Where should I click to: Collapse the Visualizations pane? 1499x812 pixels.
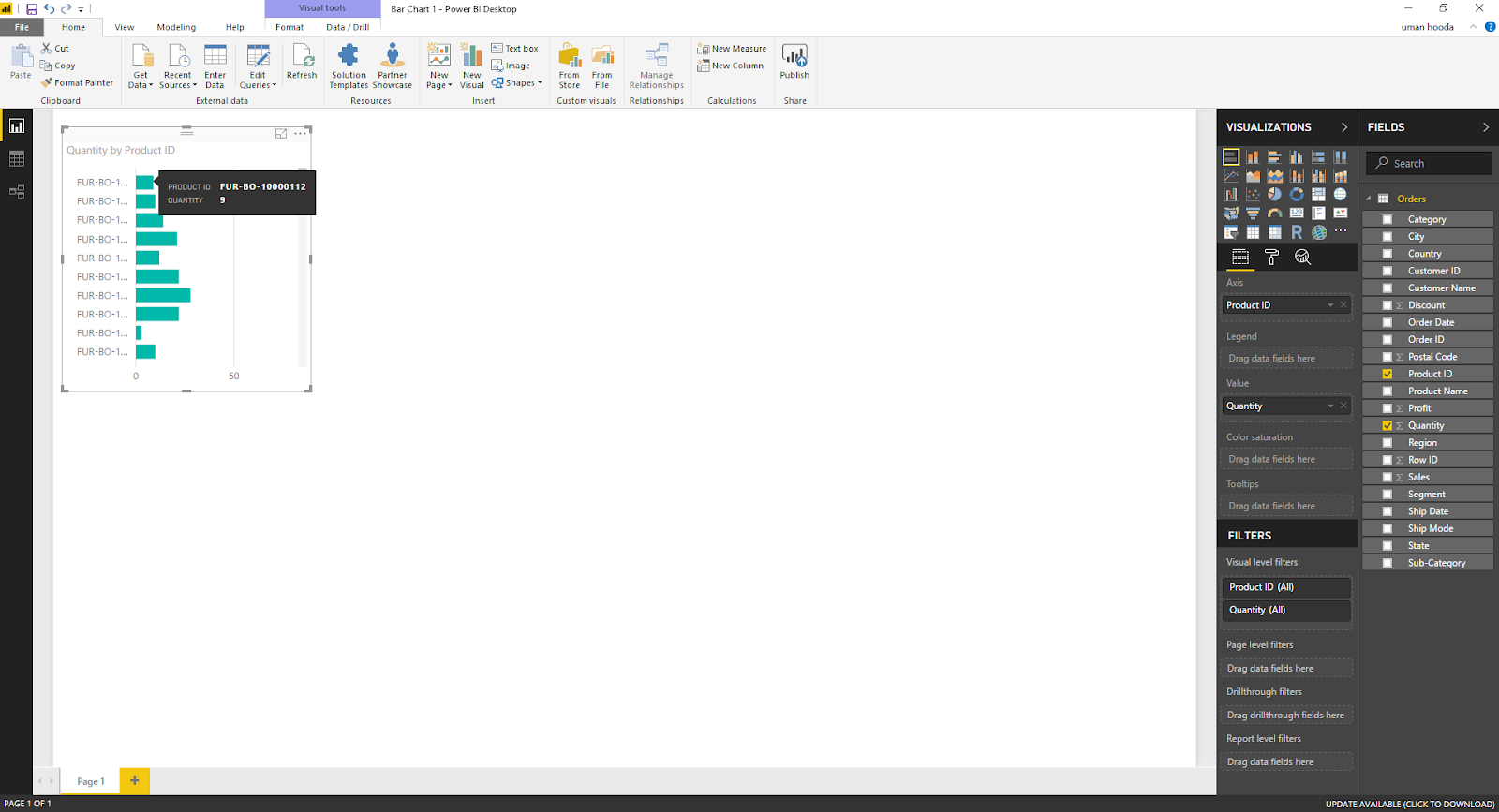click(1344, 127)
